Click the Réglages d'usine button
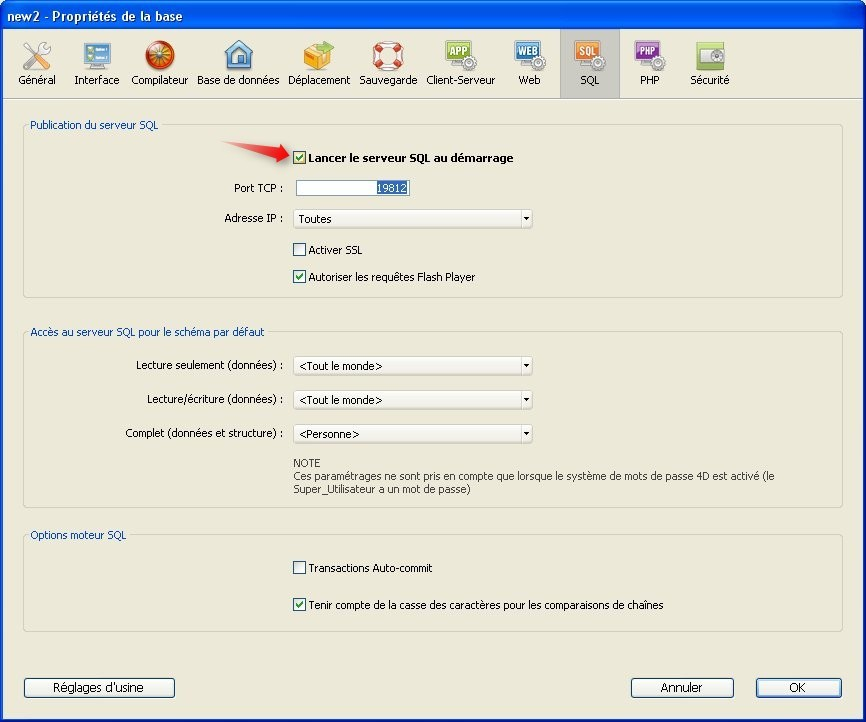 [x=99, y=688]
